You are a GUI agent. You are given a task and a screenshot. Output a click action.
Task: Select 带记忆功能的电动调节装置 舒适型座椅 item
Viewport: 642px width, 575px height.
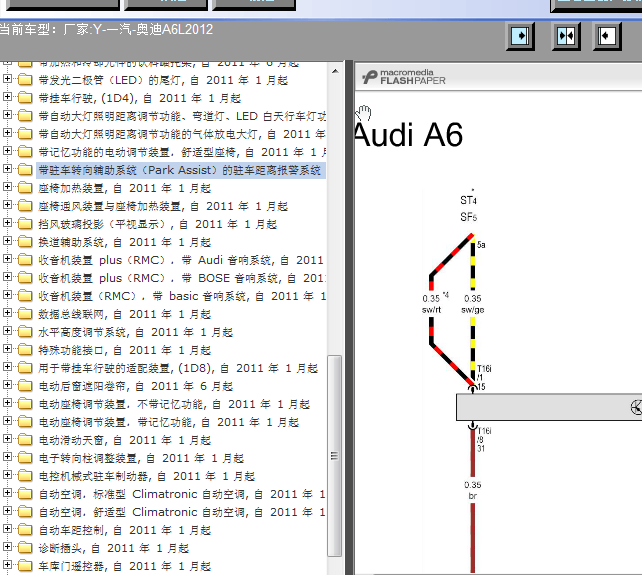click(x=182, y=152)
